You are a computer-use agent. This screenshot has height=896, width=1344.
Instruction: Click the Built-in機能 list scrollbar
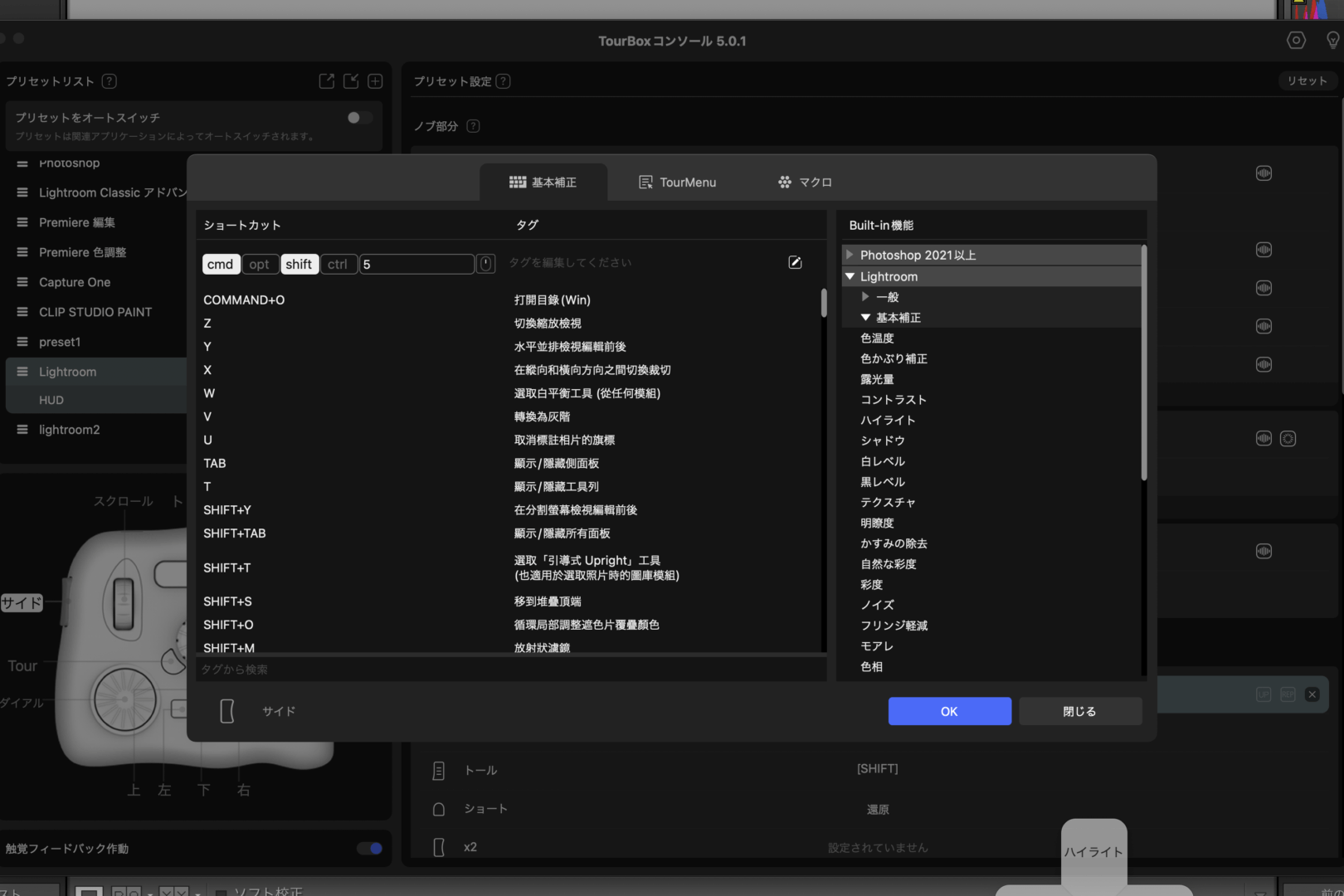click(1144, 363)
